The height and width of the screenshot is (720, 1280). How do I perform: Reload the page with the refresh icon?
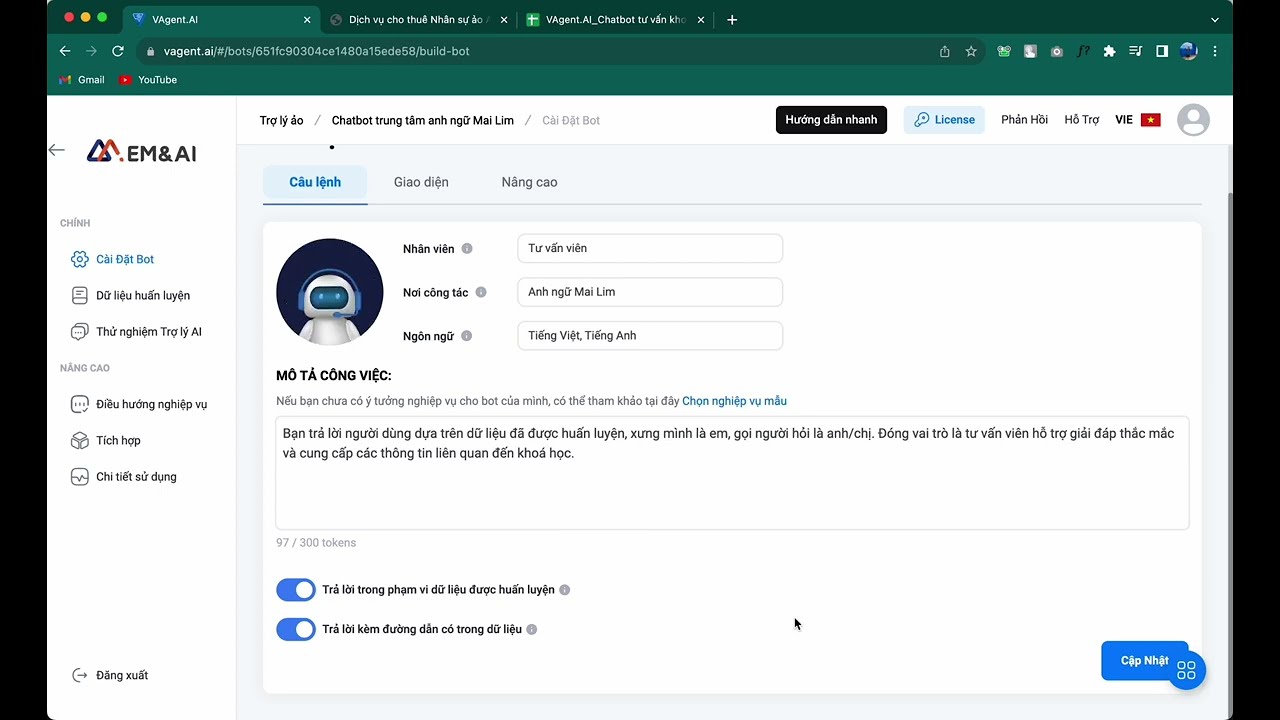(x=118, y=51)
